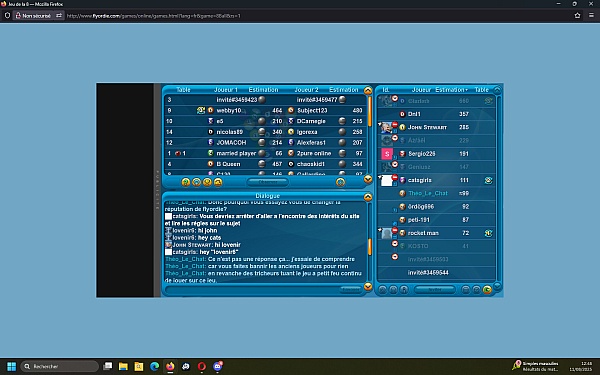600x375 pixels.
Task: Click the game icon beside webby10 at table 9
Action: click(201, 110)
